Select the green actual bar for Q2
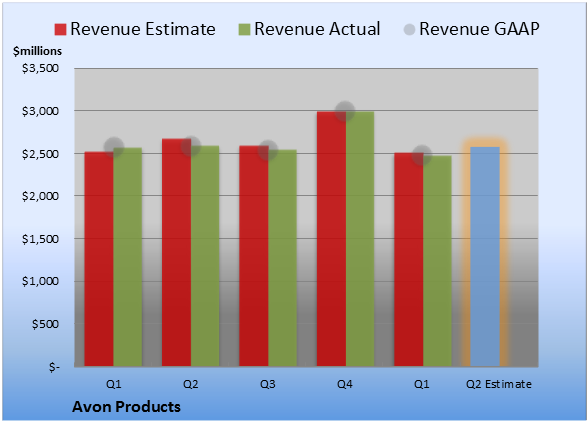The width and height of the screenshot is (588, 422). (205, 256)
